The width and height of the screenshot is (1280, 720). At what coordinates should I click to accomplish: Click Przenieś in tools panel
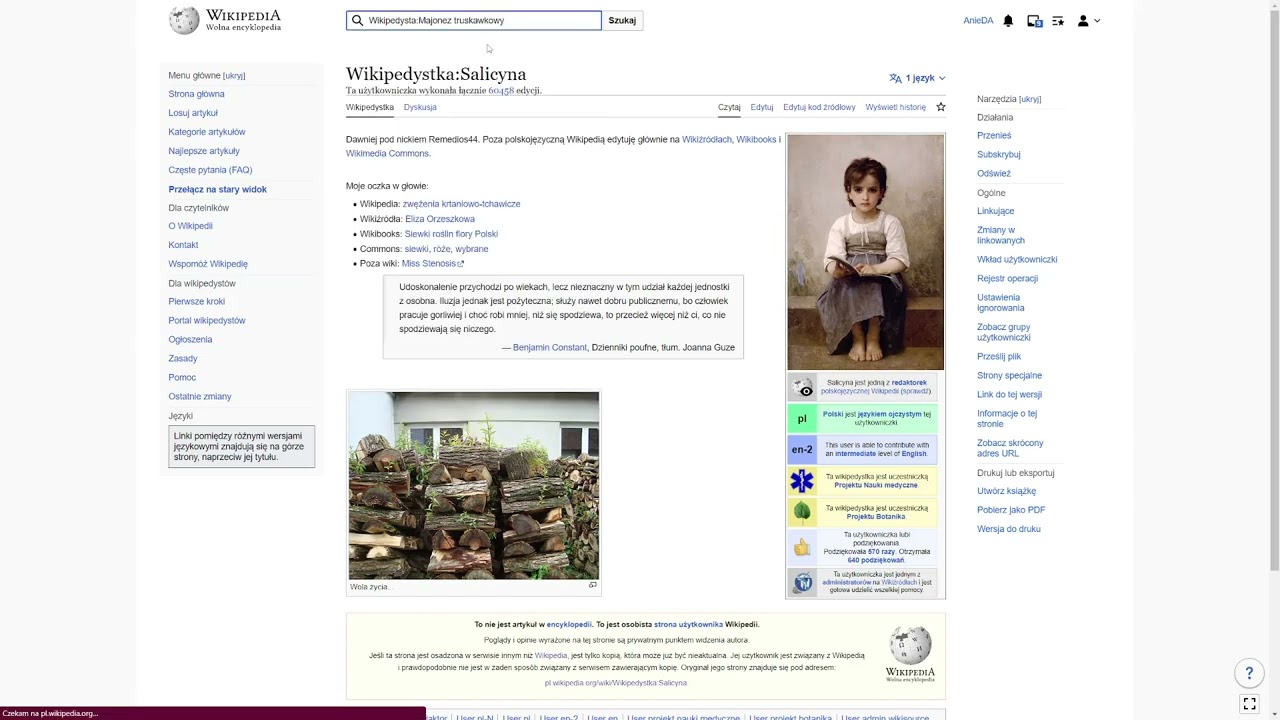coord(994,135)
